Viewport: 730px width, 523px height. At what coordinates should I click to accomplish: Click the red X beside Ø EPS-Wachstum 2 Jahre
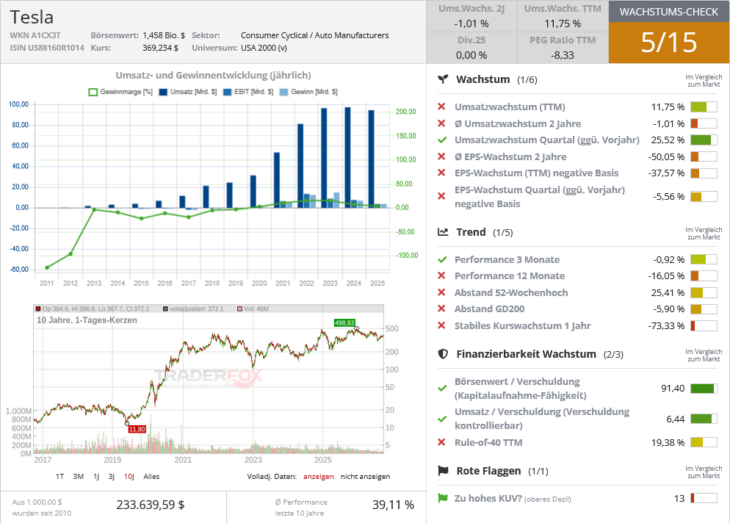click(x=441, y=156)
